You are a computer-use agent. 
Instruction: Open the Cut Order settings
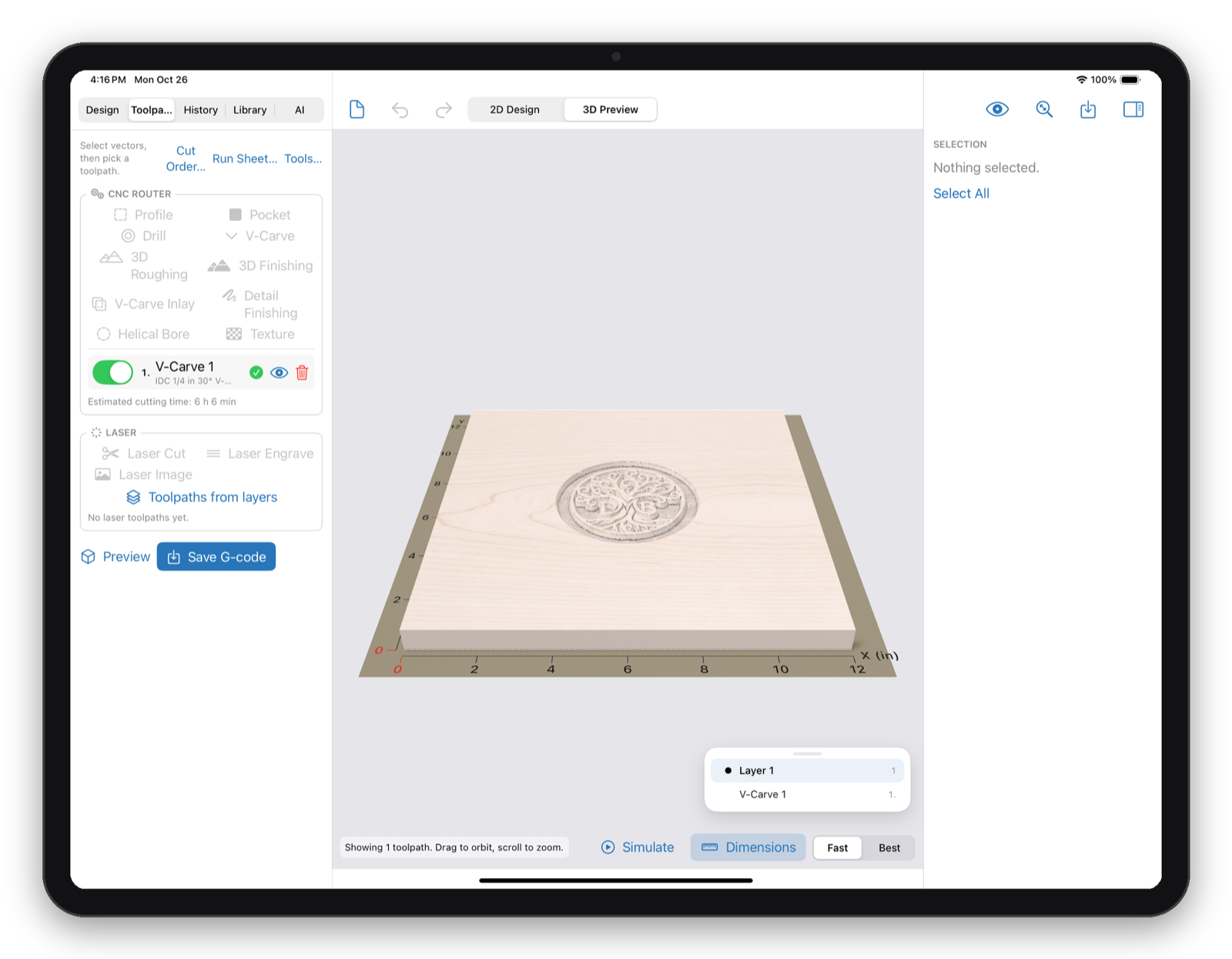186,159
